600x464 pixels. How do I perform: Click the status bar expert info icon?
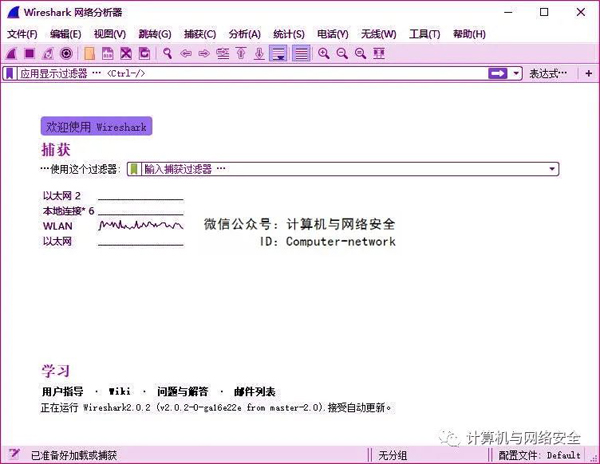pyautogui.click(x=14, y=454)
